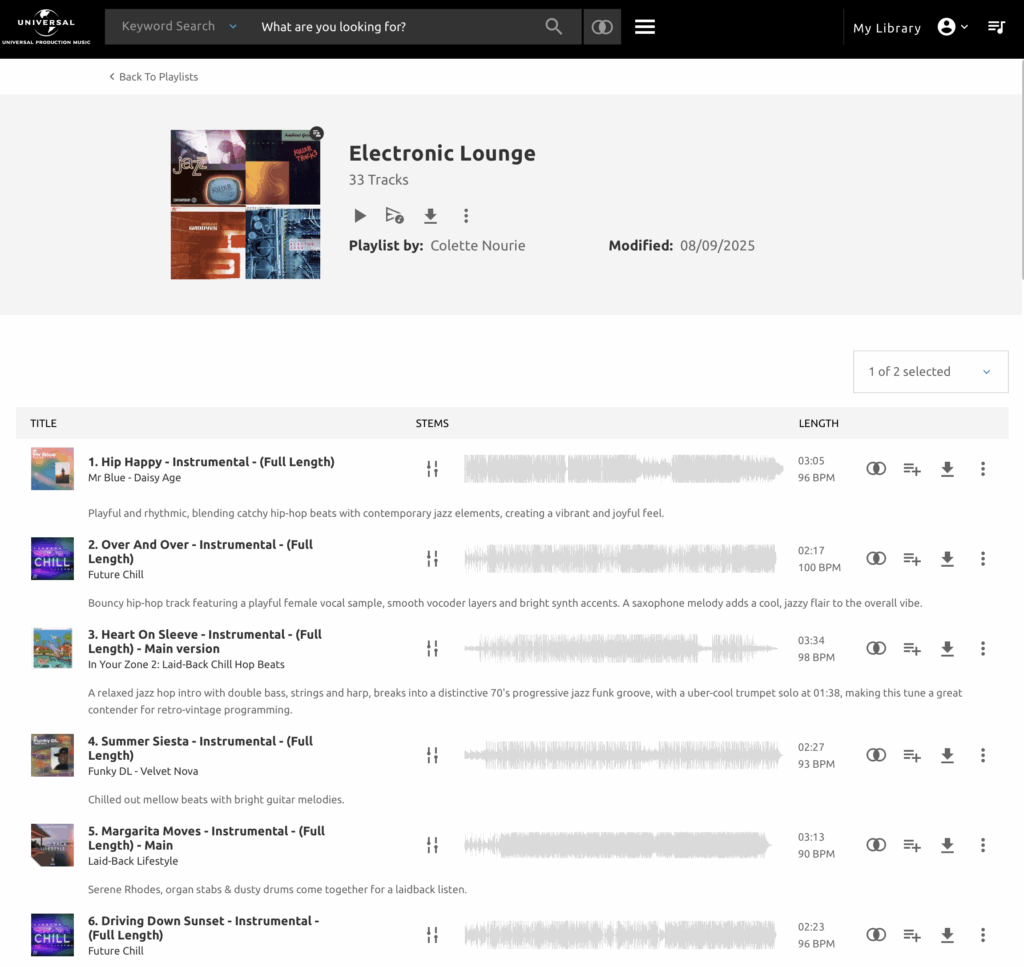Open the queue icon at top right
The height and width of the screenshot is (967, 1024).
(996, 27)
